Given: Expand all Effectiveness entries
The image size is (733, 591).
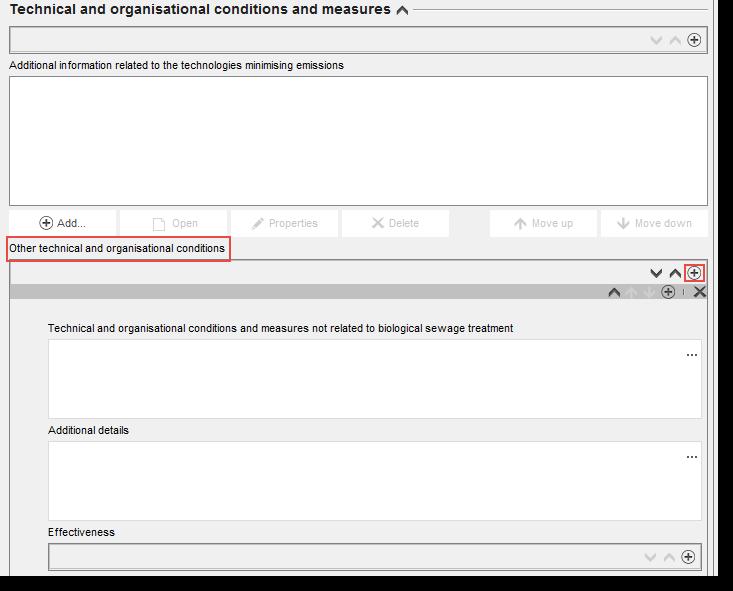Looking at the screenshot, I should [650, 557].
